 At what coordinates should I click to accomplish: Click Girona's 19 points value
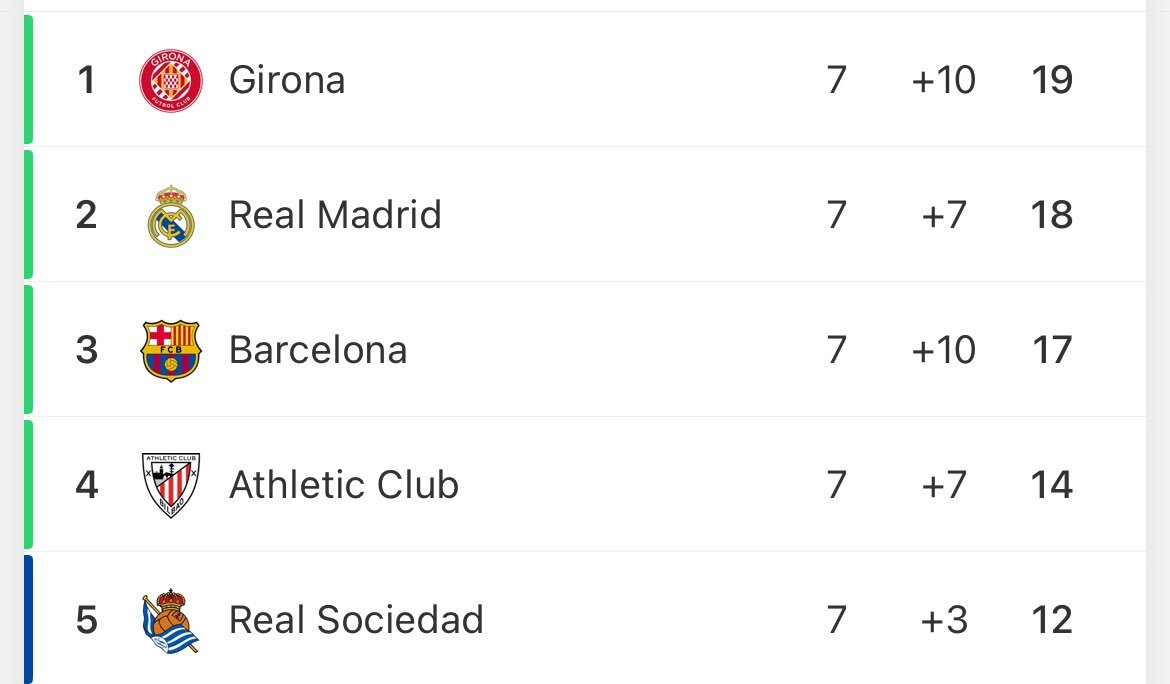click(x=1052, y=80)
